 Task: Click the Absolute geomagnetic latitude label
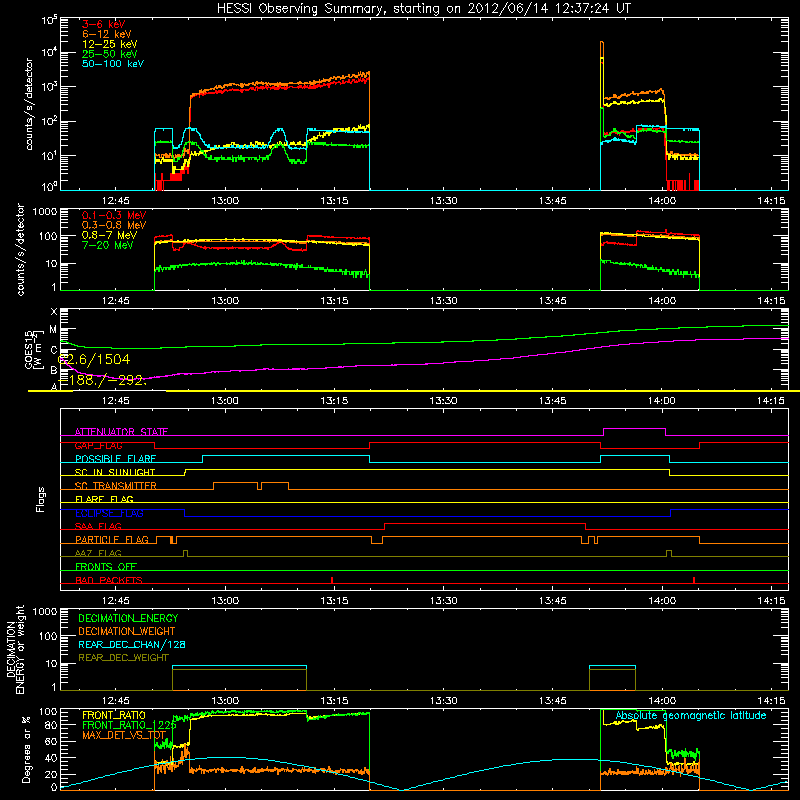[691, 715]
